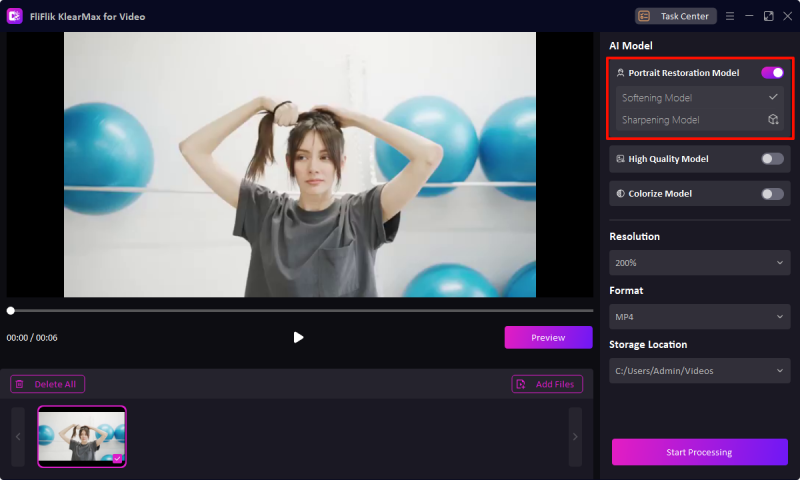Screen dimensions: 800x480
Task: Click the FliFlik KlearMax app logo icon
Action: tap(15, 16)
